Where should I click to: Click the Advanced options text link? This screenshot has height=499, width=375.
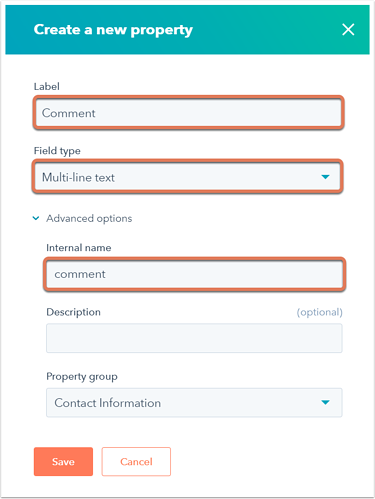pos(89,218)
